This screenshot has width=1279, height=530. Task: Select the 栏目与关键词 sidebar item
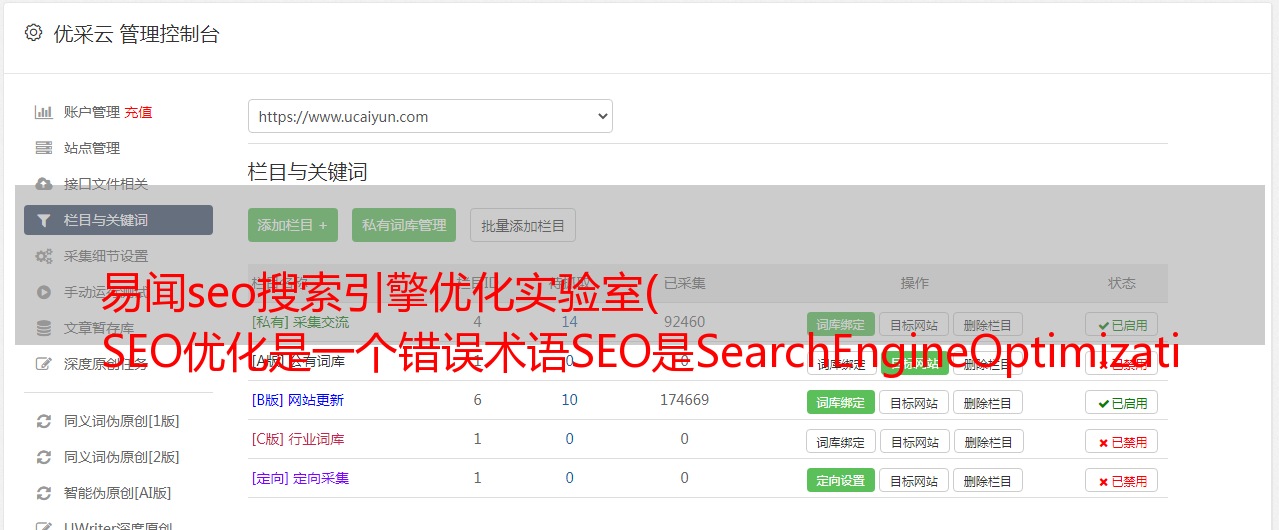tap(118, 220)
